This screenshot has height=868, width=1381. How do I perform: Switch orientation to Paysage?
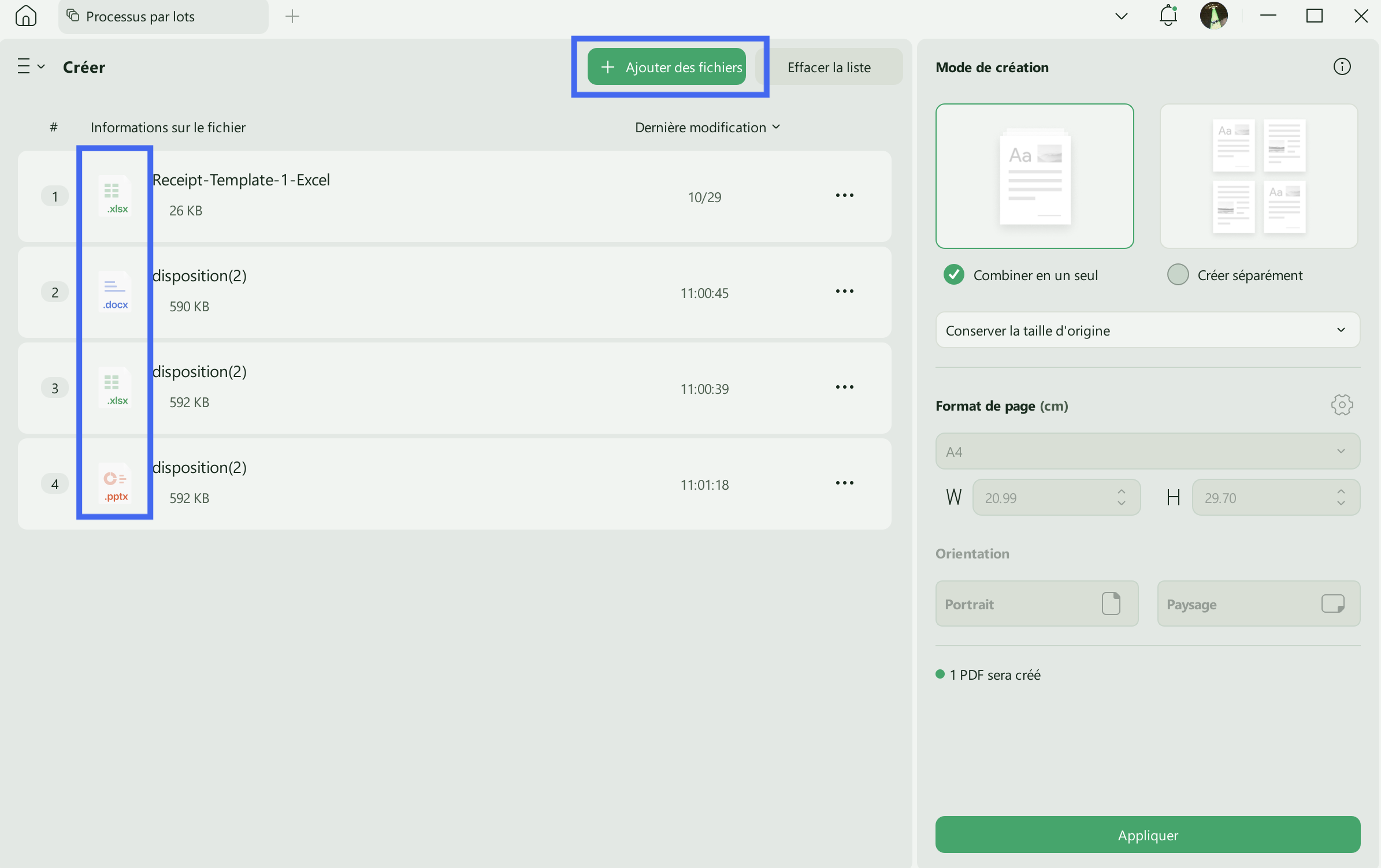1259,603
